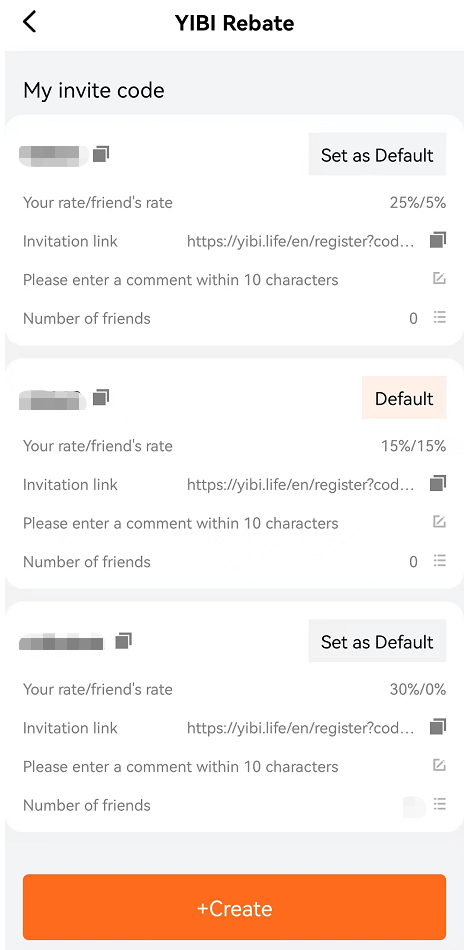Open friends list icon in the 30%/0% card
Viewport: 467px width, 950px height.
[x=440, y=804]
